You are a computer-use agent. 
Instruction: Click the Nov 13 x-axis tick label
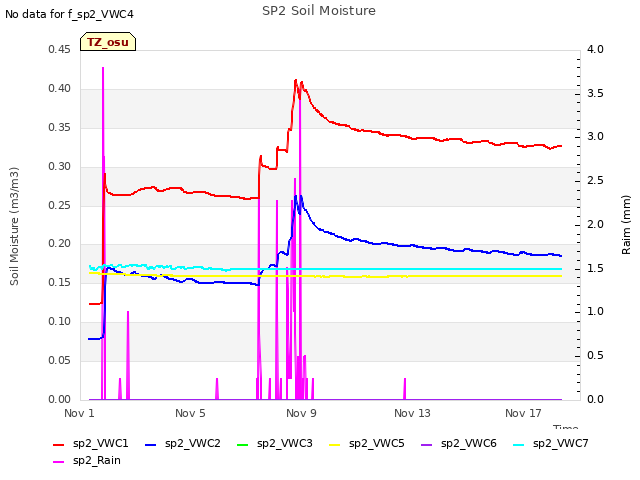pyautogui.click(x=412, y=413)
